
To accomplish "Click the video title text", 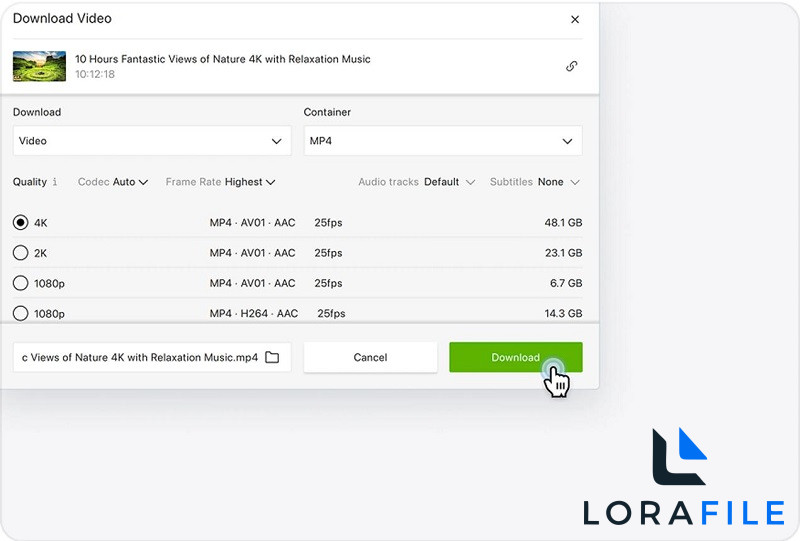I will point(222,59).
